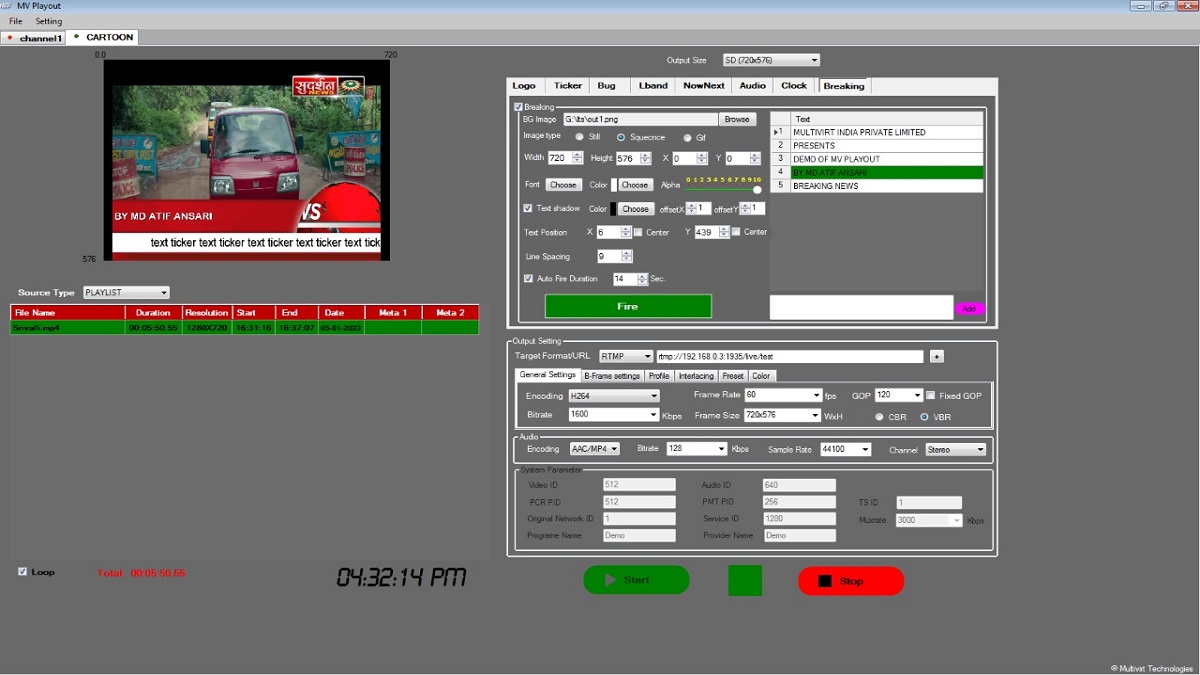1200x675 pixels.
Task: Open the NowNext tab
Action: 704,86
